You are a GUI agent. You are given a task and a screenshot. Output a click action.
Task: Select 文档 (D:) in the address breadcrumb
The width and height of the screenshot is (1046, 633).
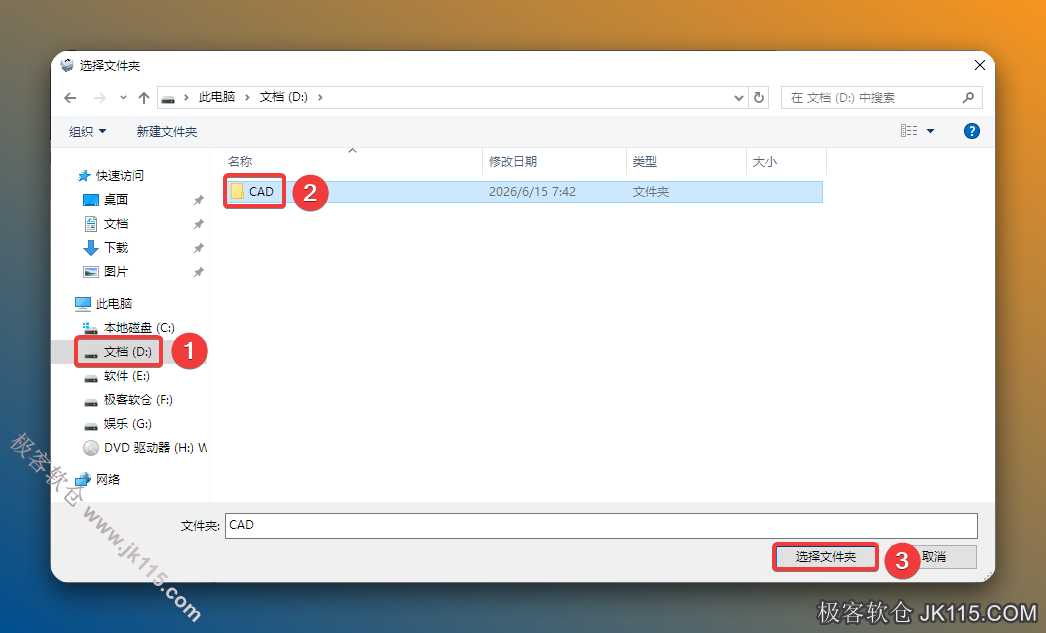point(284,97)
